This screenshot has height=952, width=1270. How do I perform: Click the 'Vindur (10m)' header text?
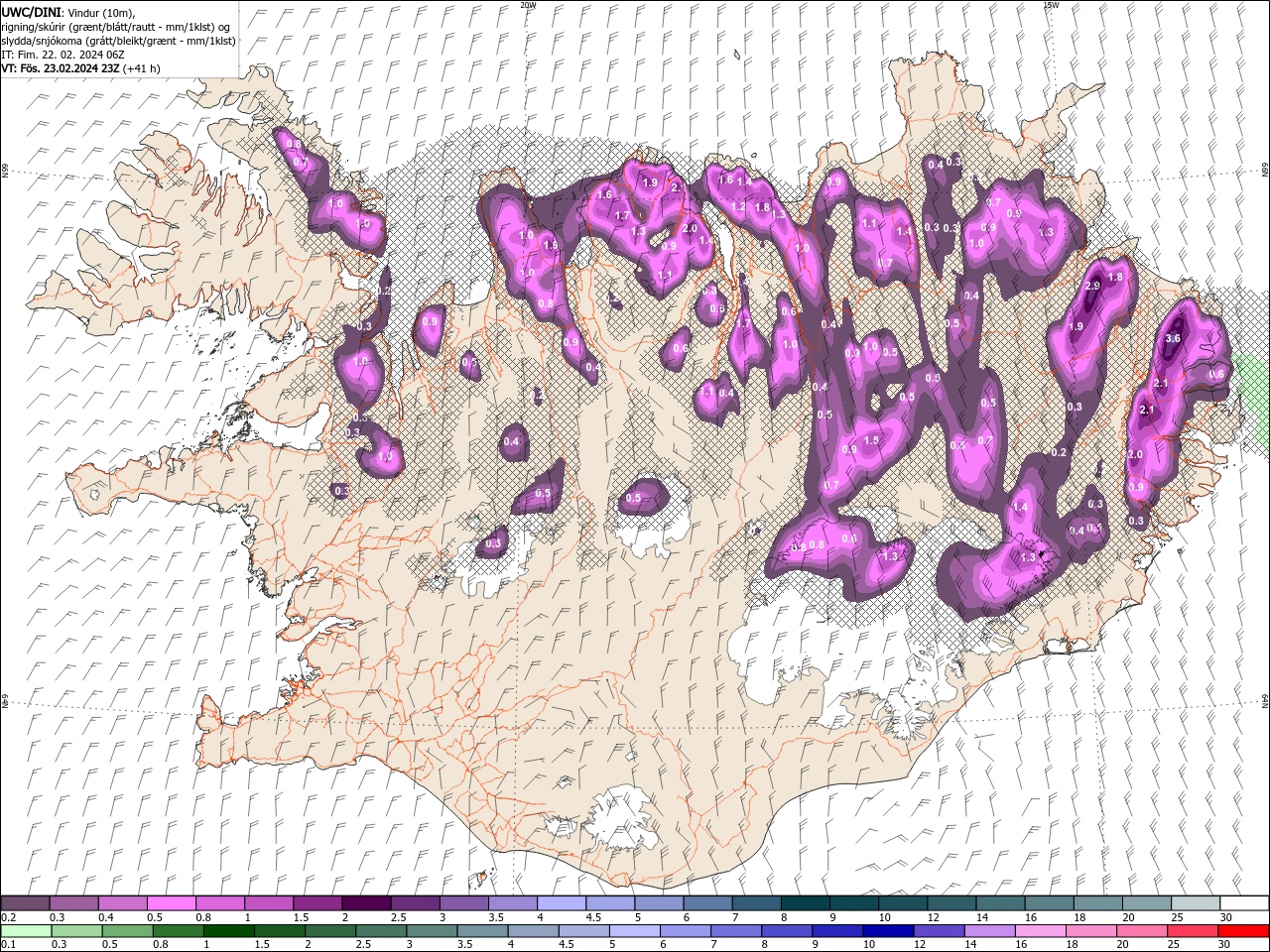click(x=101, y=12)
